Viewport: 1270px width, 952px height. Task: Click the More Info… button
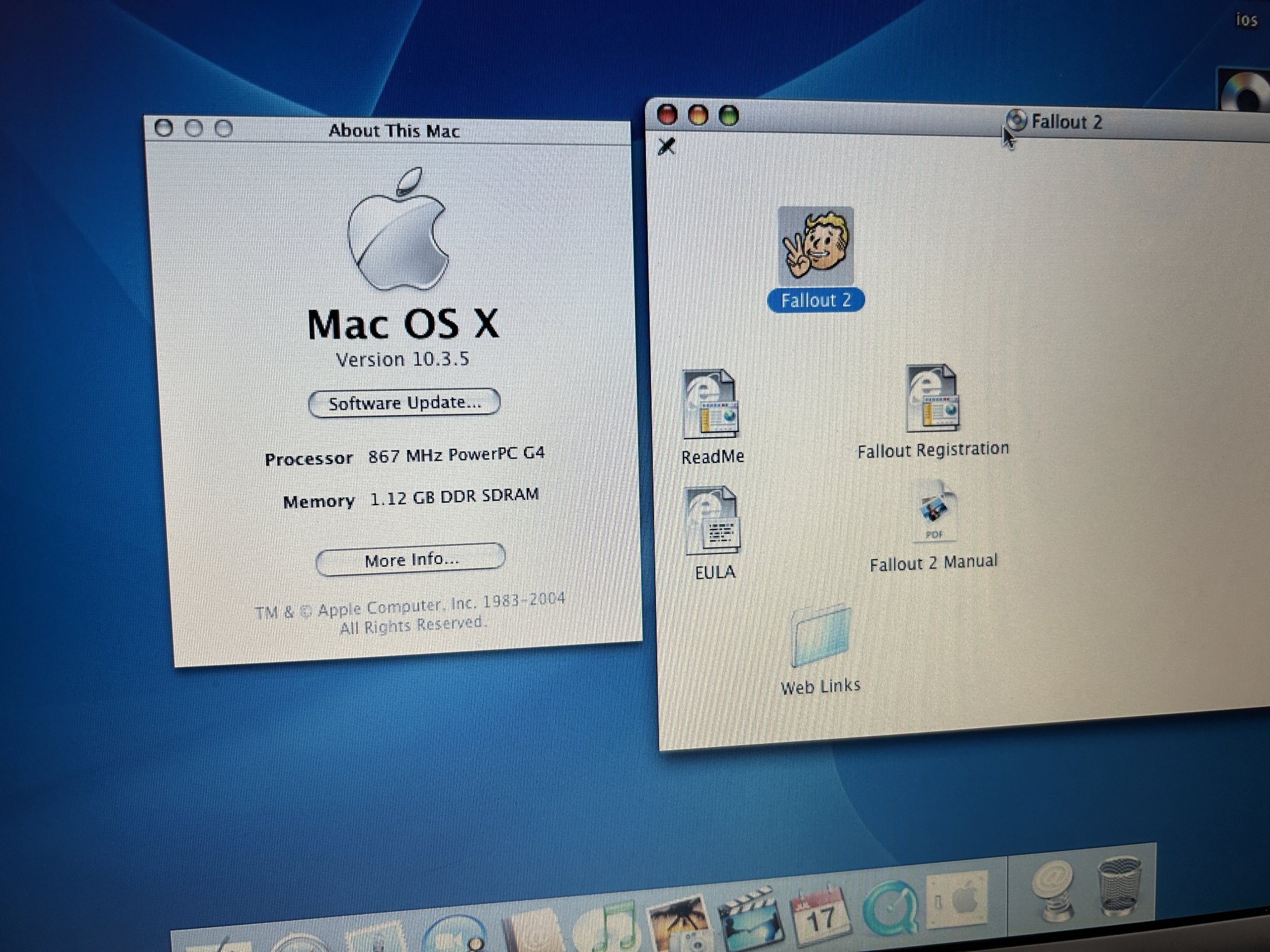(x=411, y=559)
